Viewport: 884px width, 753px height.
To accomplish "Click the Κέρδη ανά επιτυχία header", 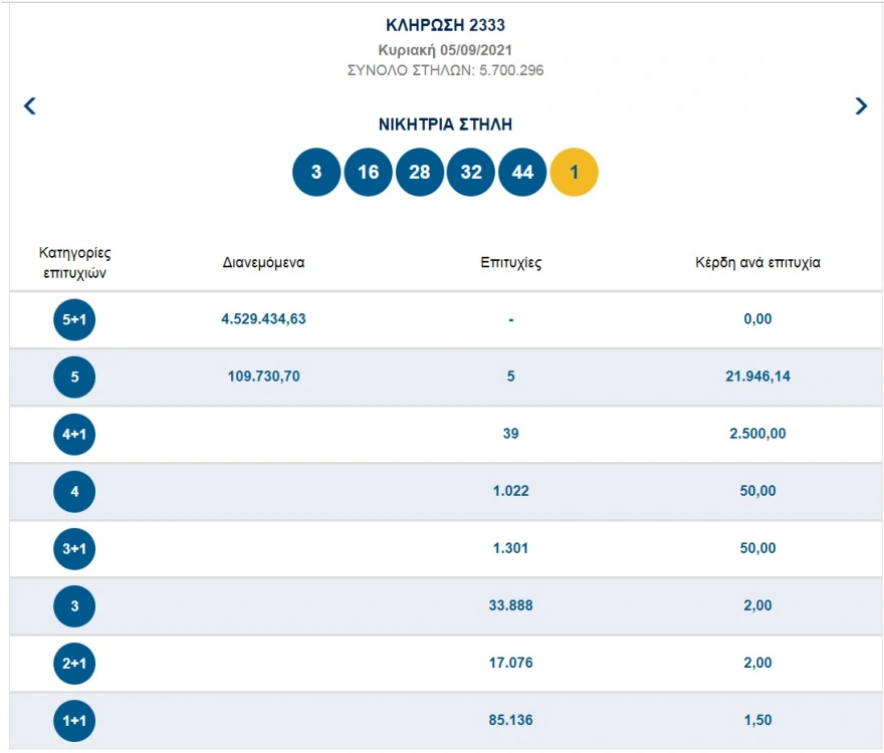I will click(x=758, y=263).
